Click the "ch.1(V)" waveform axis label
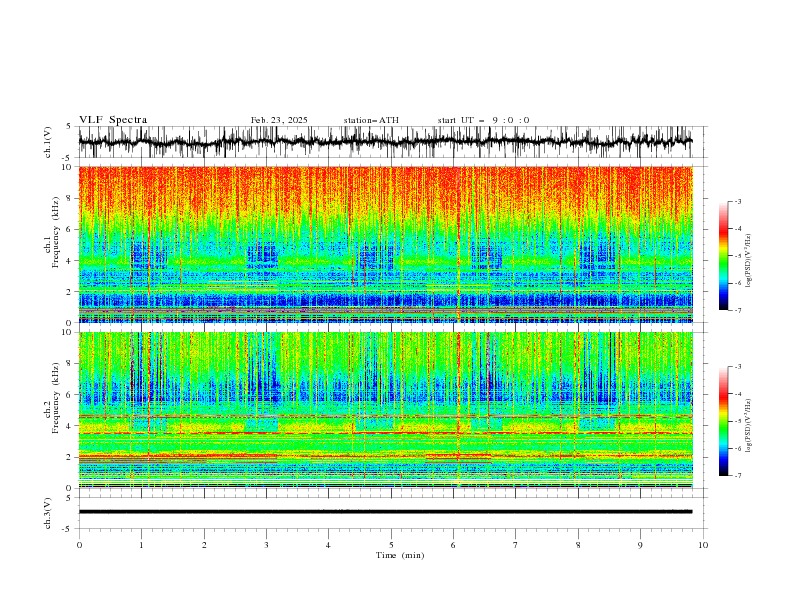The height and width of the screenshot is (612, 792). pos(48,142)
